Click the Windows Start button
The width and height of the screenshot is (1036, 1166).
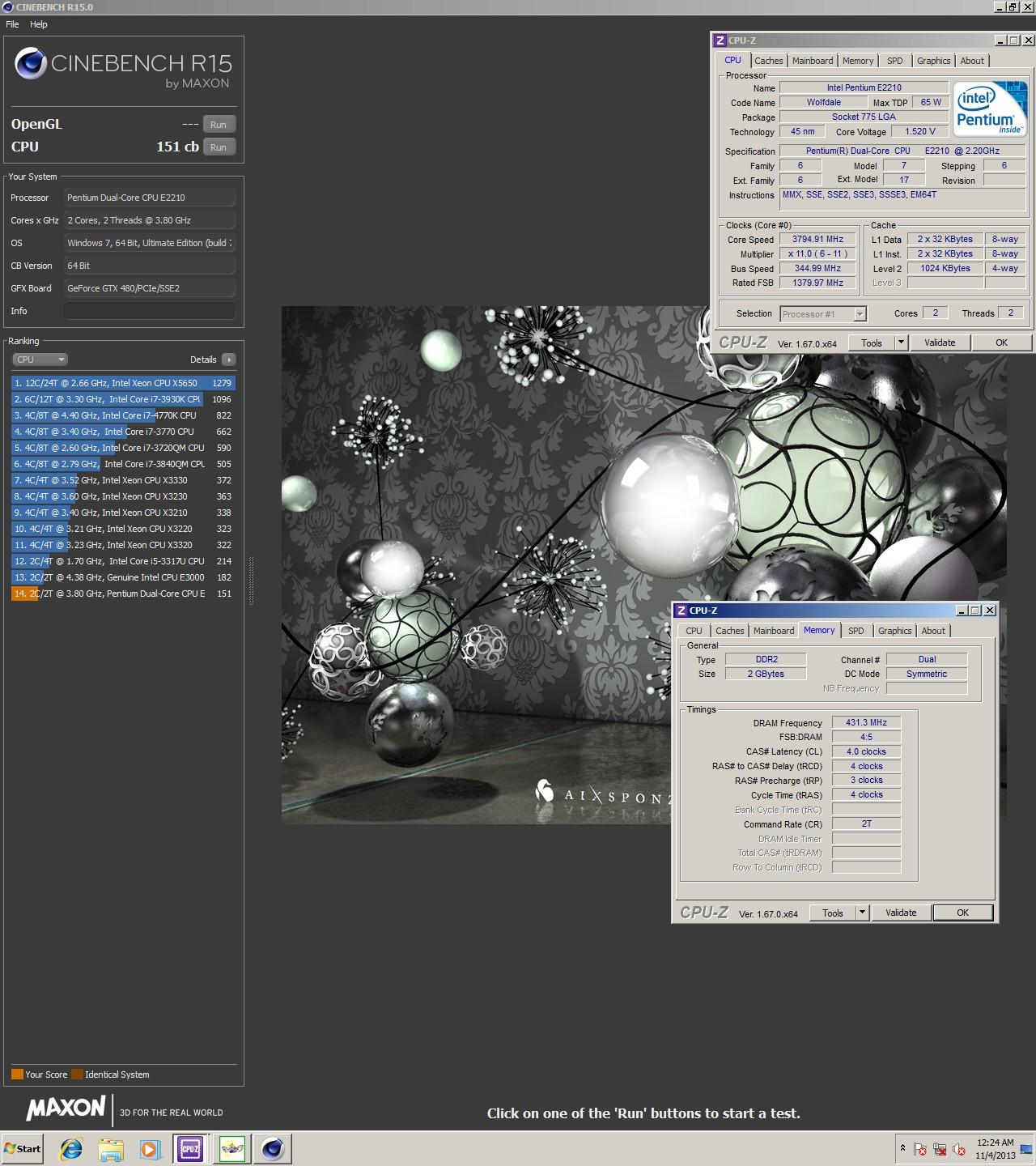[x=23, y=1148]
